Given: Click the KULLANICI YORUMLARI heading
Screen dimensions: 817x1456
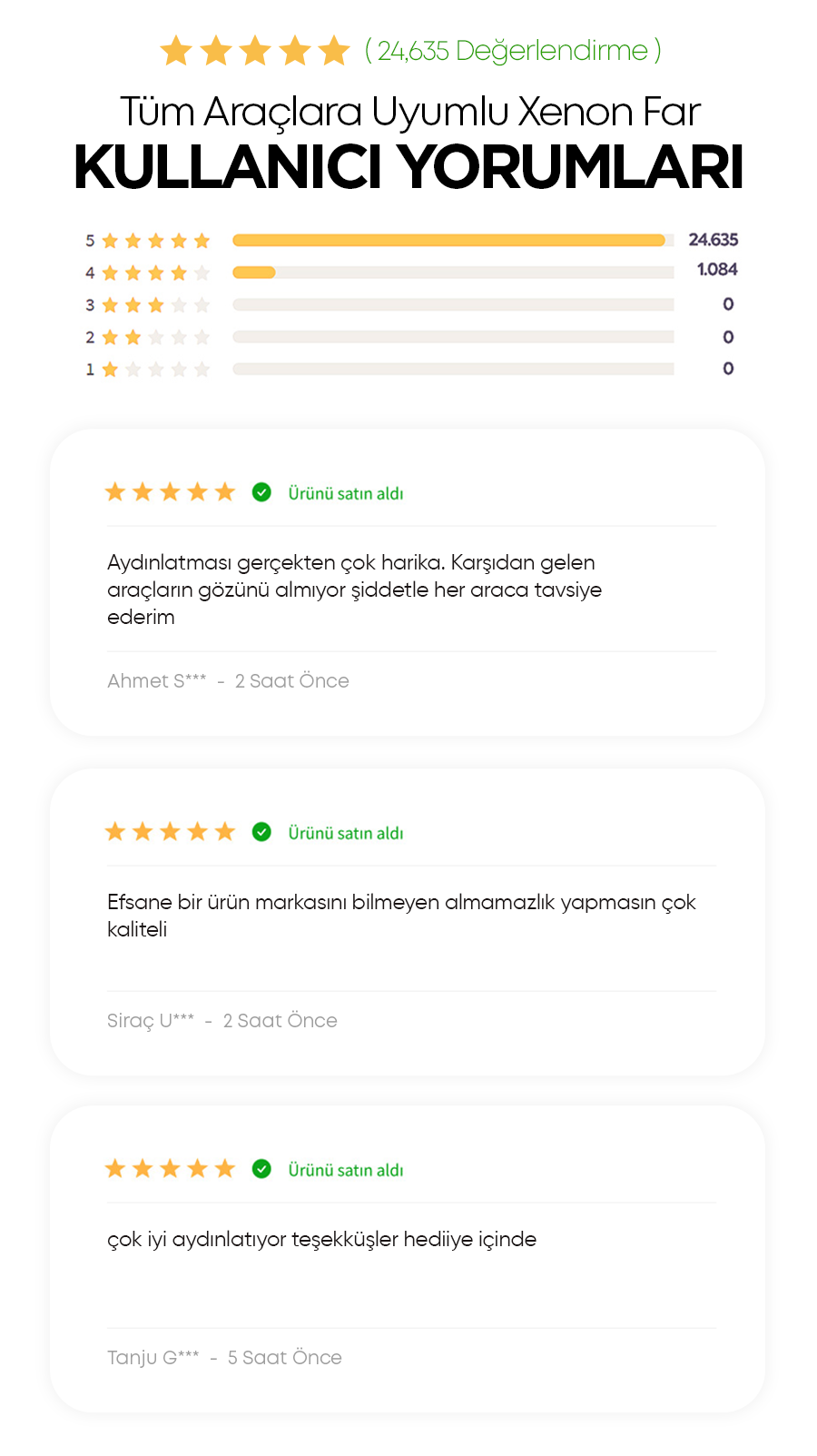Looking at the screenshot, I should (408, 167).
